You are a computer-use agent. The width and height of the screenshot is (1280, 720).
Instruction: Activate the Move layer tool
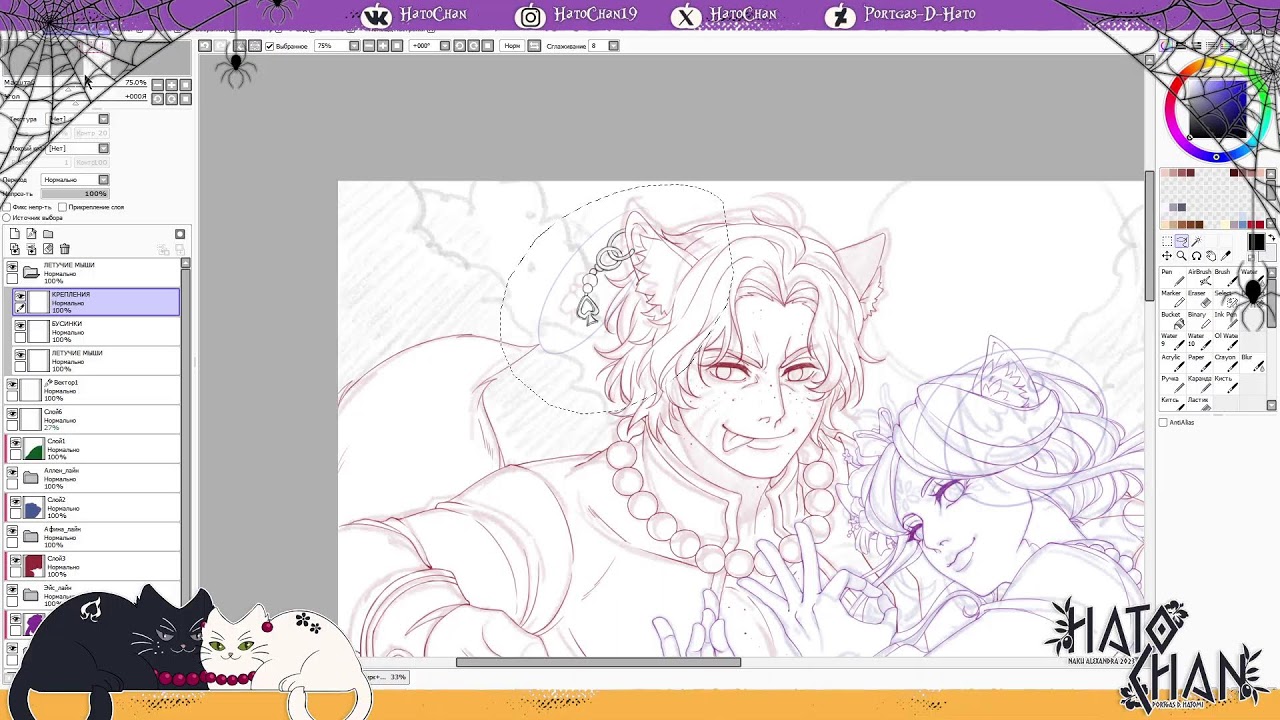point(1167,256)
